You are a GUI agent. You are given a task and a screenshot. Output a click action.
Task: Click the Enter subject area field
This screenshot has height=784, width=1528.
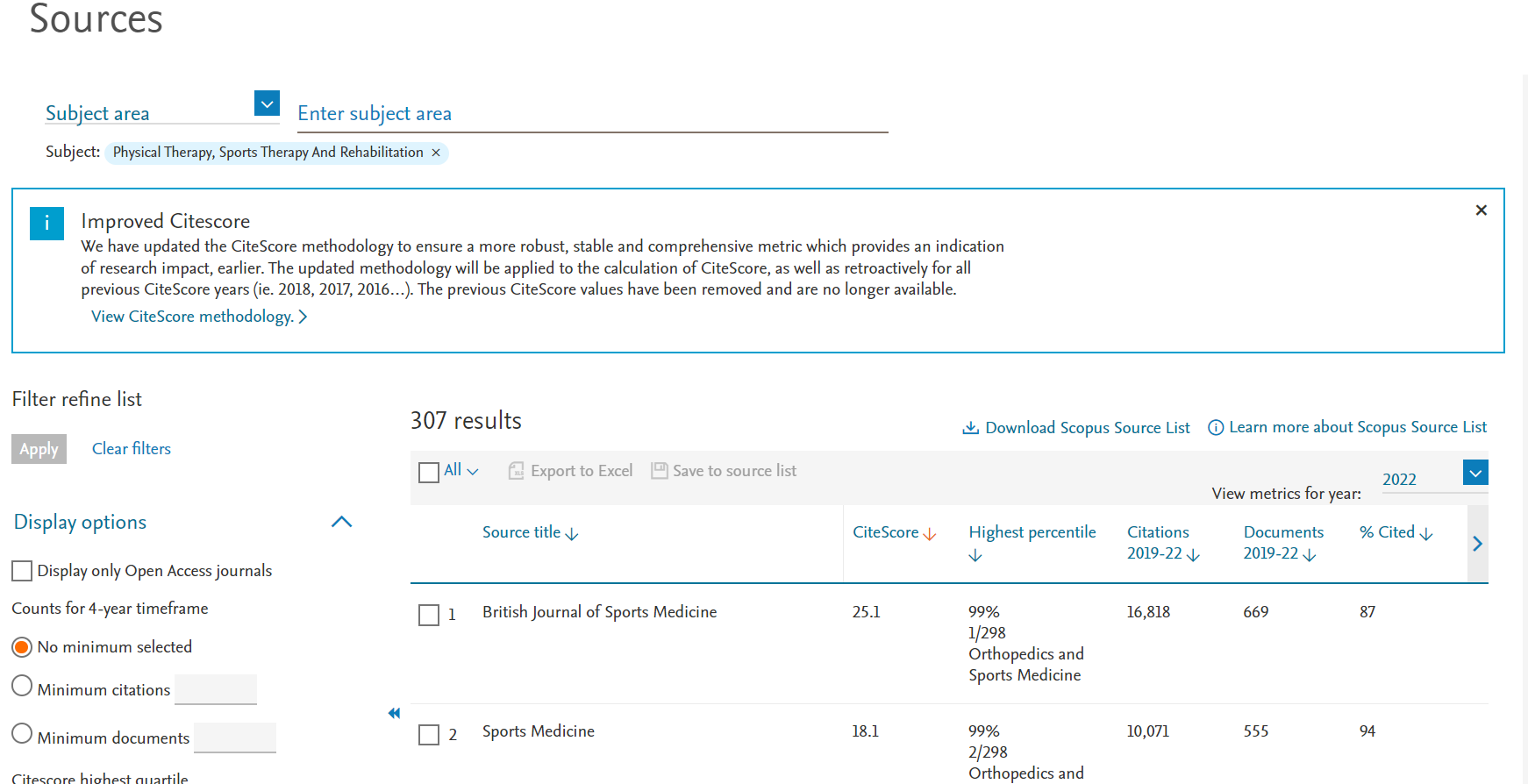pos(592,114)
